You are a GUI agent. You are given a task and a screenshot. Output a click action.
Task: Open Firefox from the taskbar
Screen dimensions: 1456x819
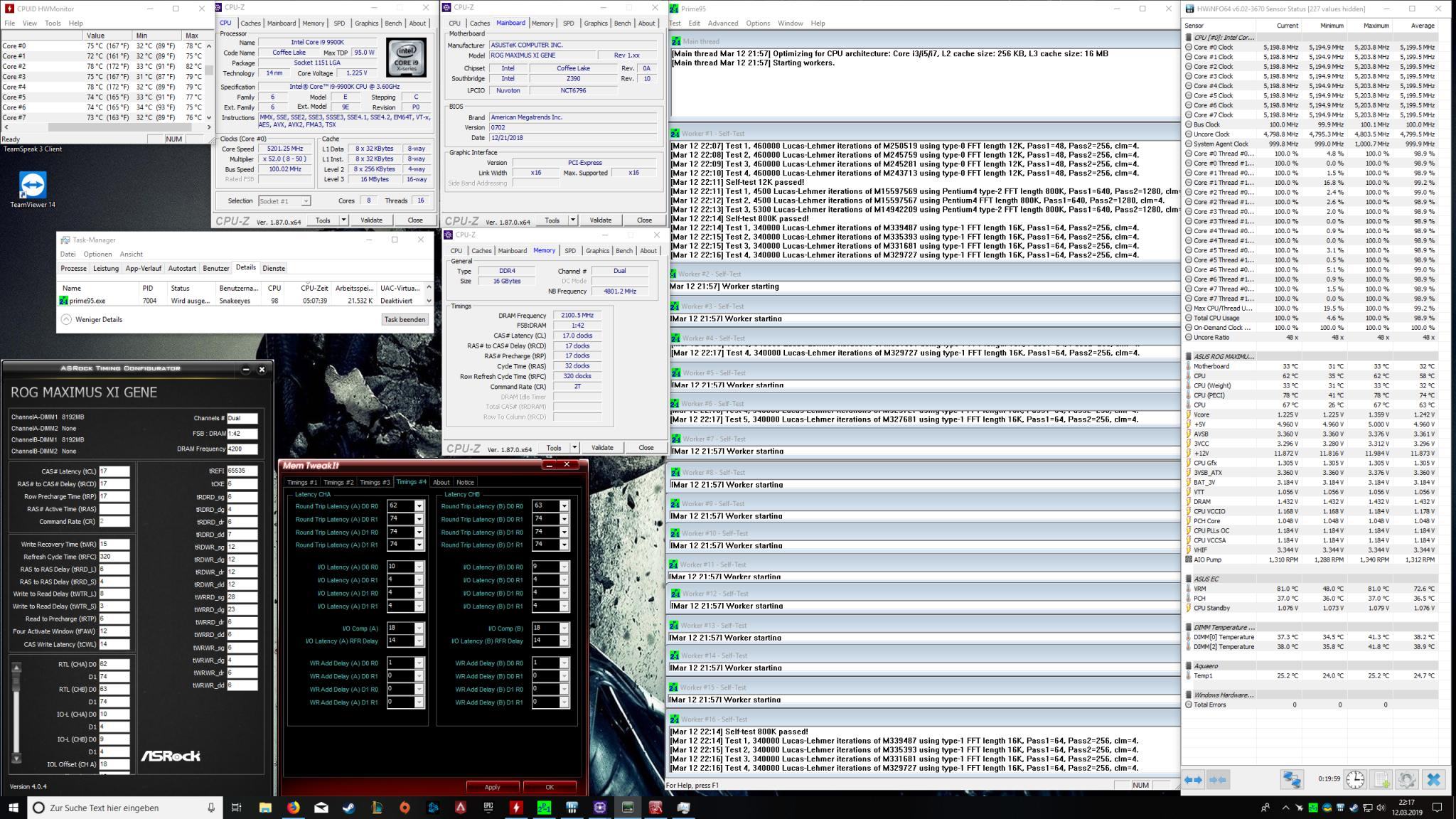click(293, 808)
